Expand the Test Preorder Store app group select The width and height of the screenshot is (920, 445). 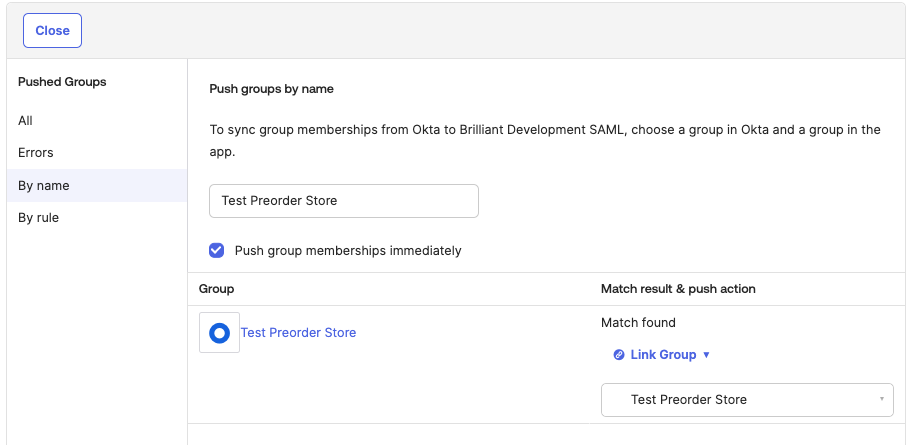point(747,400)
